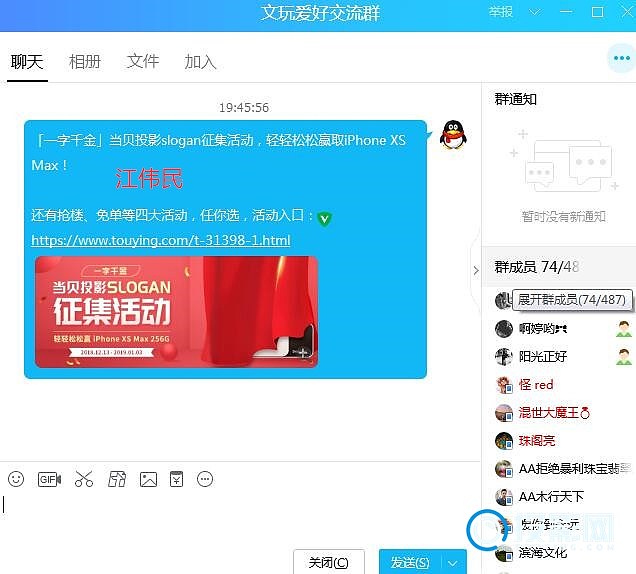Click in the message input field
The image size is (636, 574).
[239, 519]
